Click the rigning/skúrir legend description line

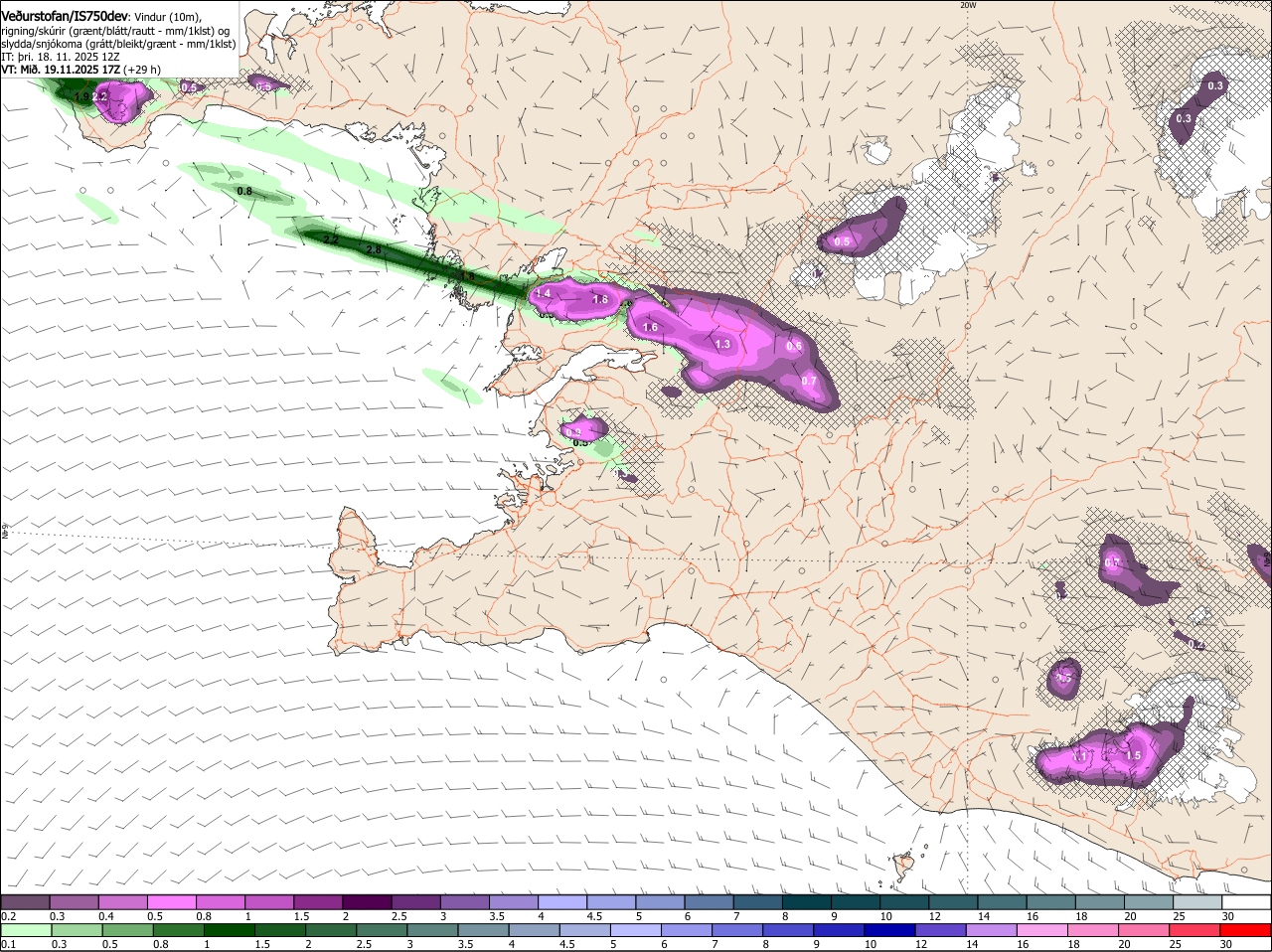click(x=115, y=31)
